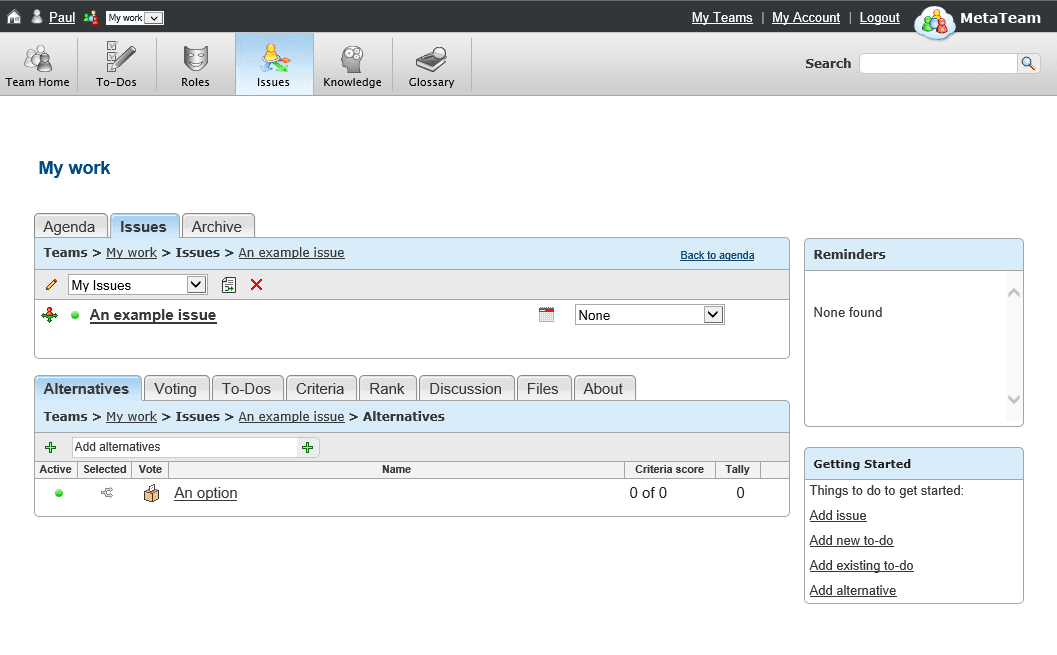Select the Voting tab

(176, 389)
